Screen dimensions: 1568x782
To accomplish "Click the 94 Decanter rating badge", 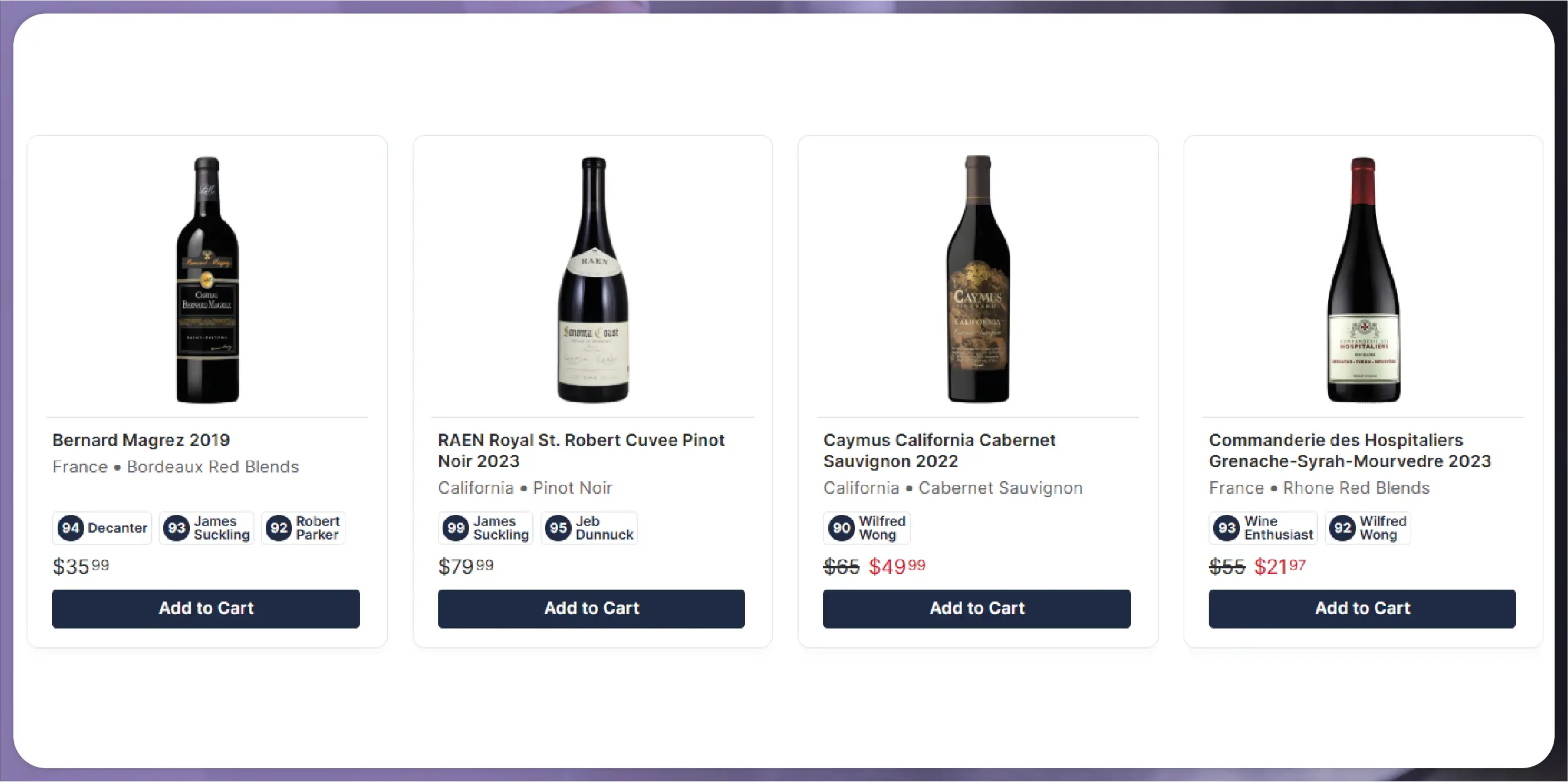I will coord(102,528).
